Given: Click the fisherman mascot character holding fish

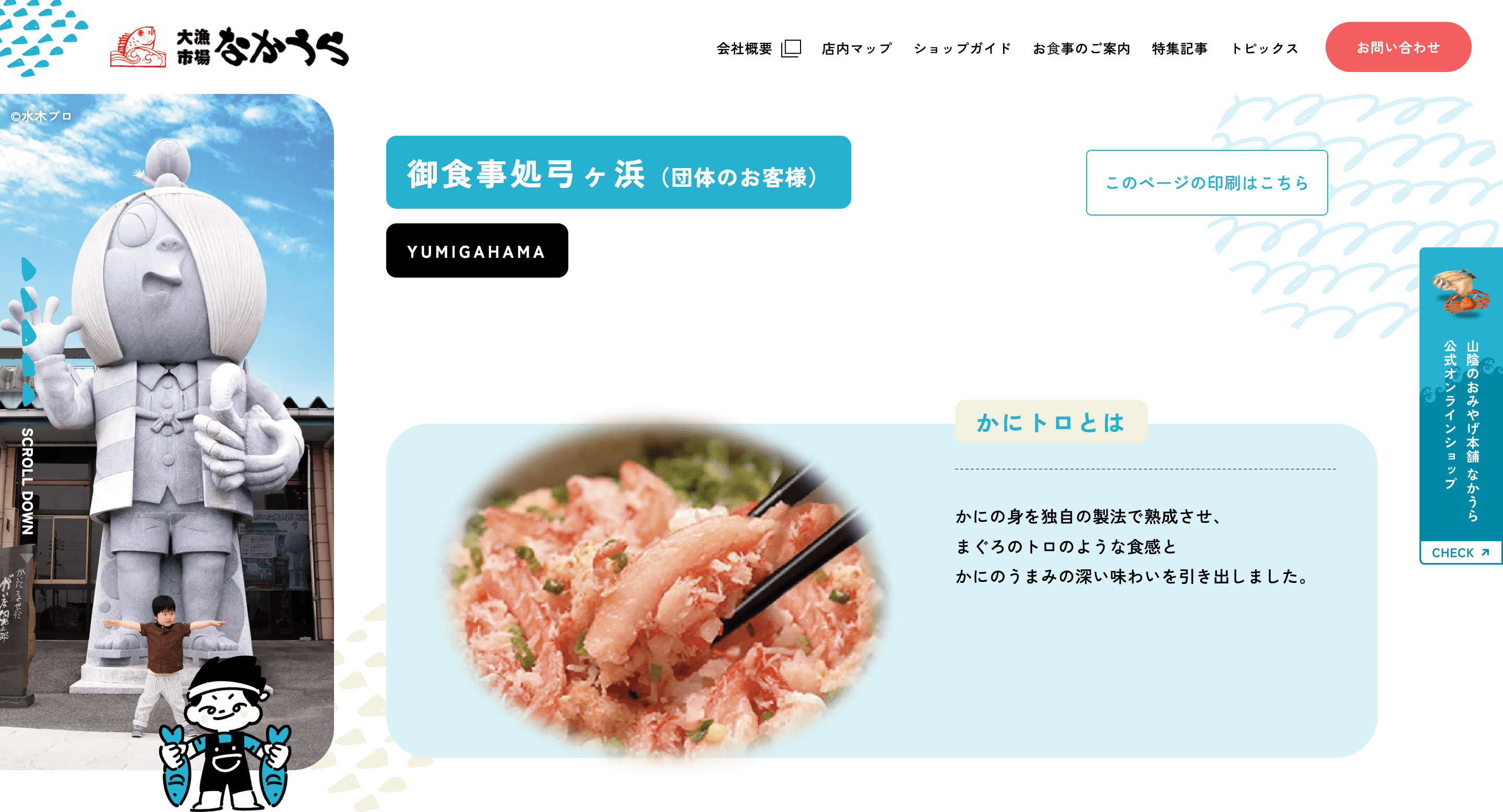Looking at the screenshot, I should (226, 734).
